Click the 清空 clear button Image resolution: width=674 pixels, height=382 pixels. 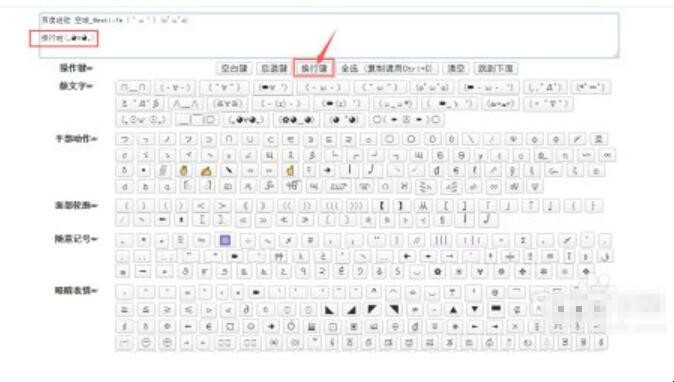[x=456, y=68]
